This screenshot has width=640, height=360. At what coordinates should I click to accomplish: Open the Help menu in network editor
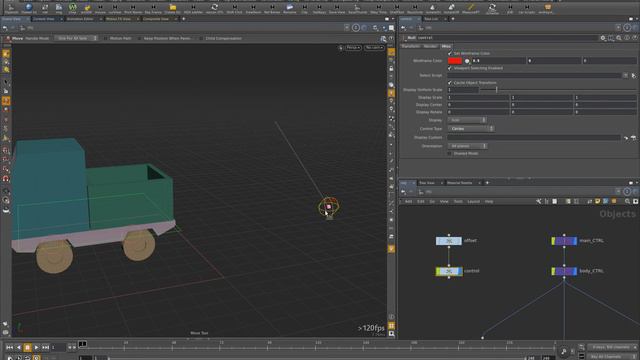pos(489,202)
